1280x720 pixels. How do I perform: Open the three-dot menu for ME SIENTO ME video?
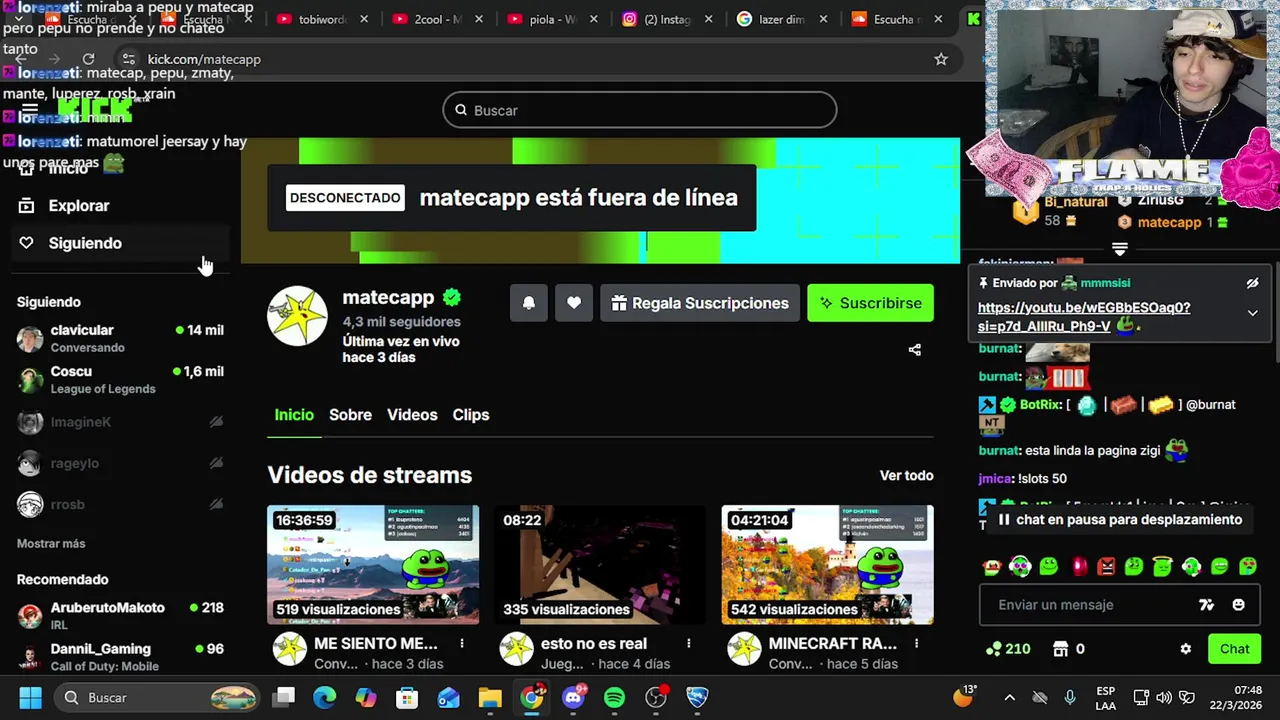[x=461, y=643]
